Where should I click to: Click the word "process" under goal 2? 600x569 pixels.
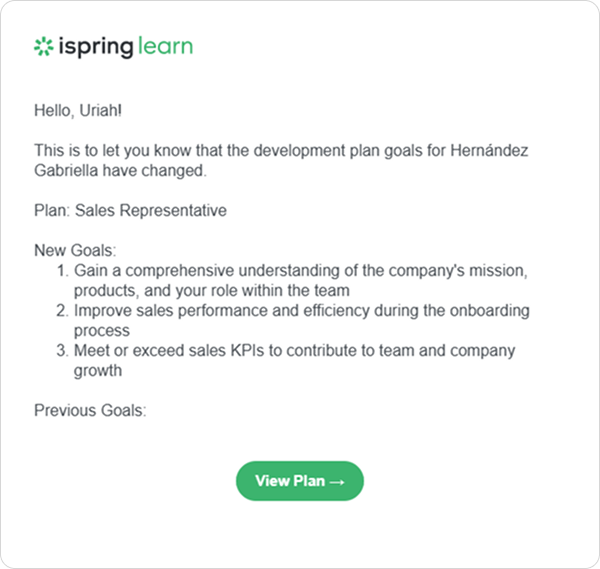102,331
